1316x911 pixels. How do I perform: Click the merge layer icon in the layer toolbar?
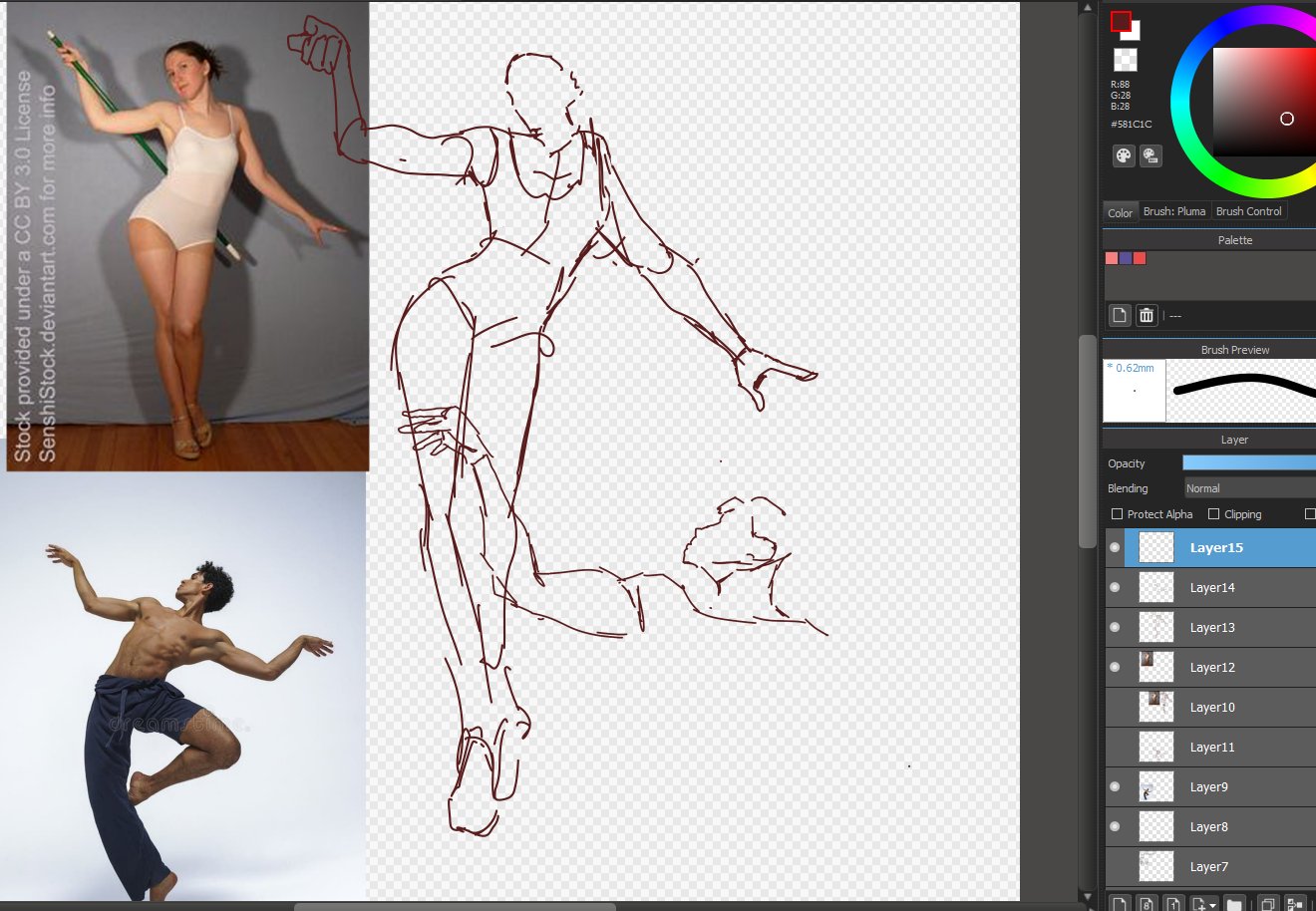tap(1295, 904)
